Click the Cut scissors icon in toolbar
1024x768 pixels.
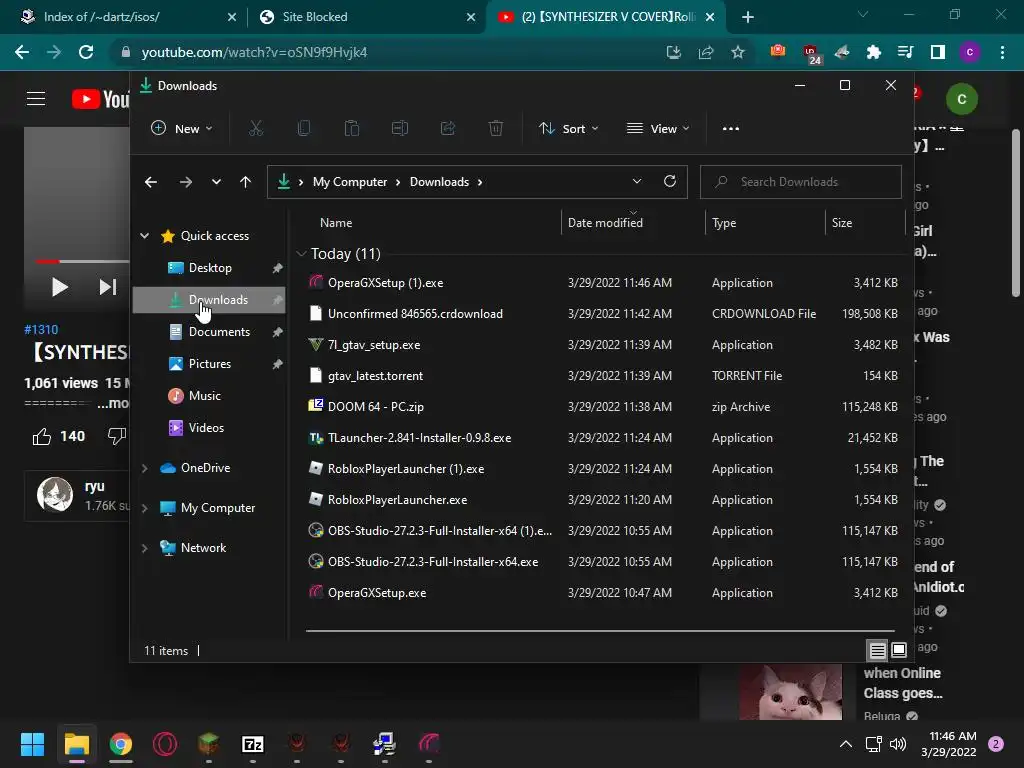click(255, 129)
